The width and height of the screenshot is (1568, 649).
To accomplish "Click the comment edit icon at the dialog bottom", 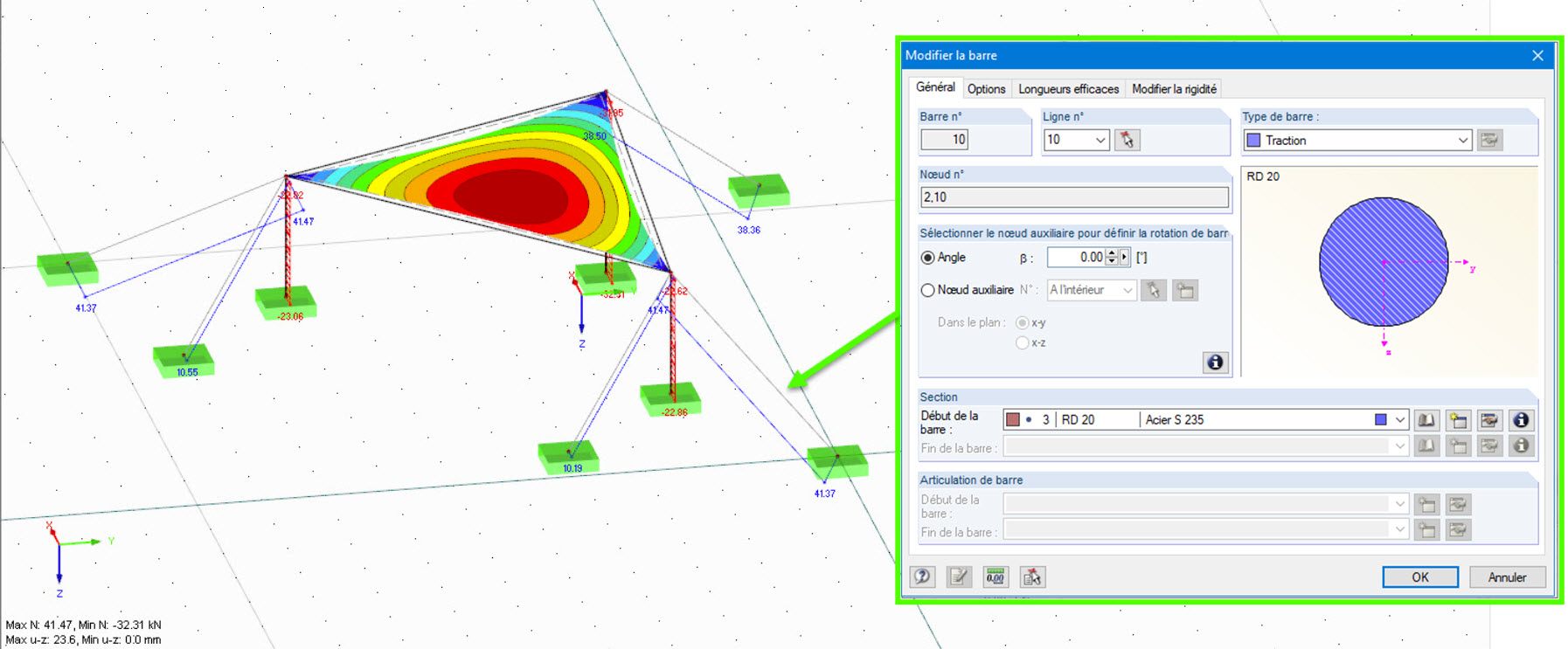I will click(959, 577).
